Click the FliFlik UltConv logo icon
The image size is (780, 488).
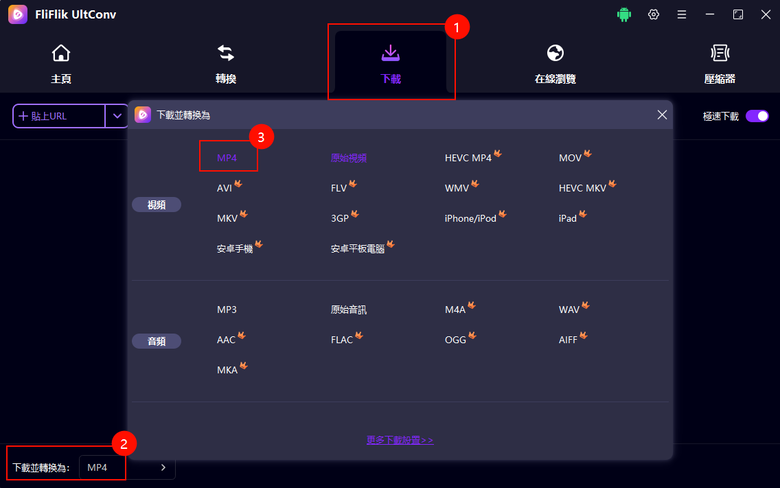[x=17, y=14]
